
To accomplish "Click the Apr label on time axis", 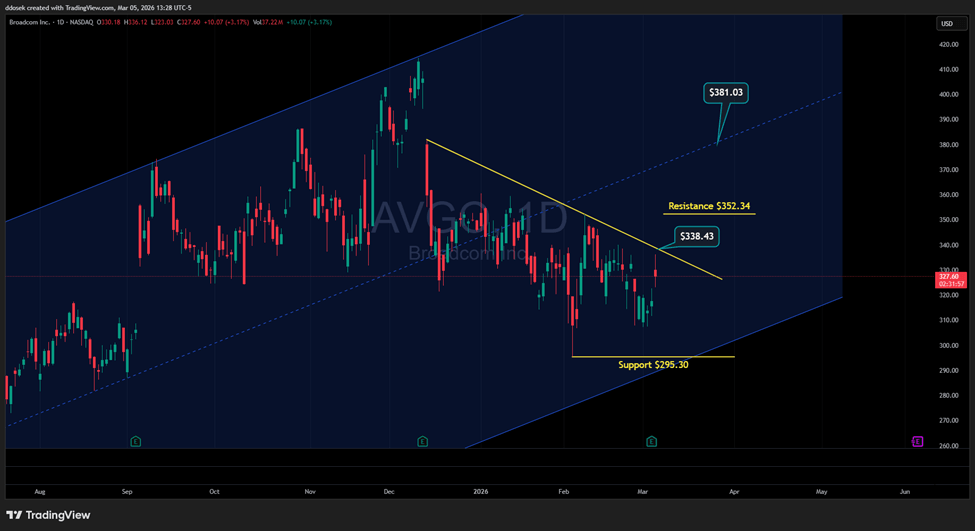I will click(734, 491).
